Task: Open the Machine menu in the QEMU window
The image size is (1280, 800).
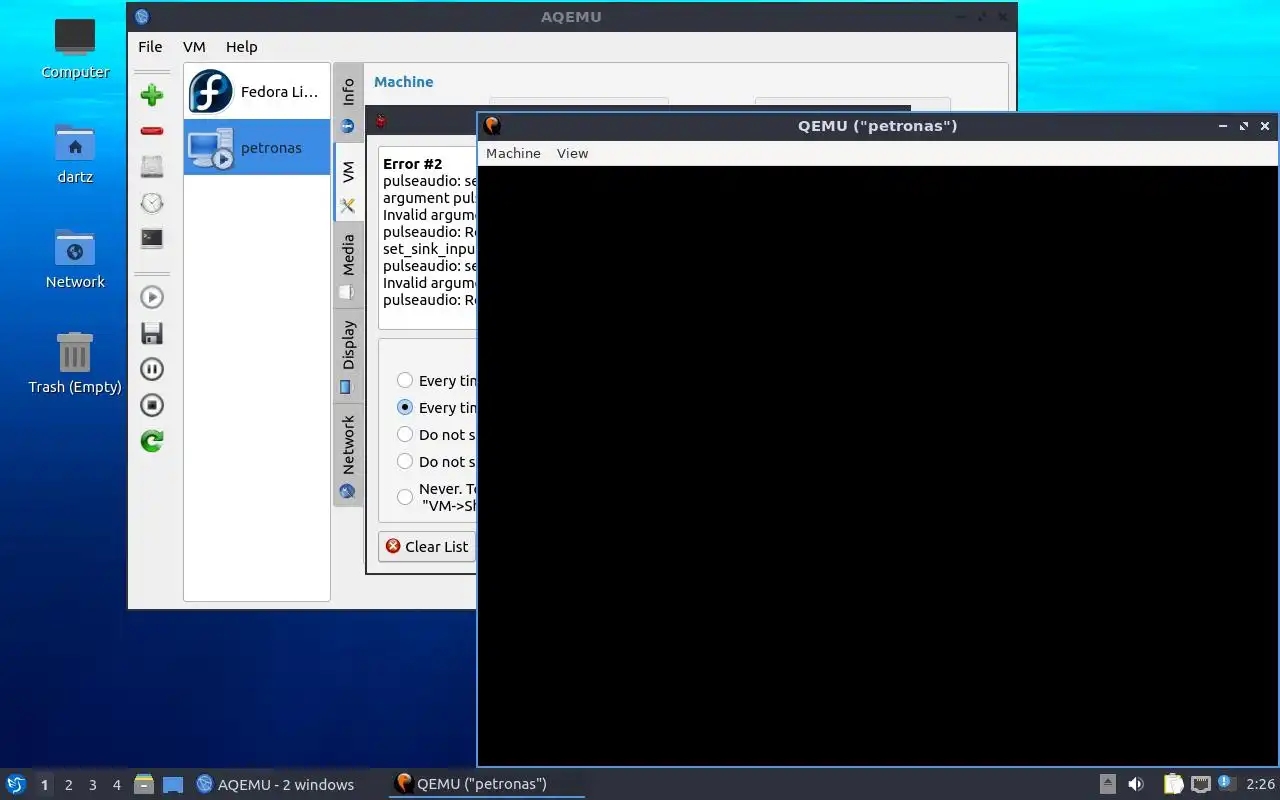Action: [513, 153]
